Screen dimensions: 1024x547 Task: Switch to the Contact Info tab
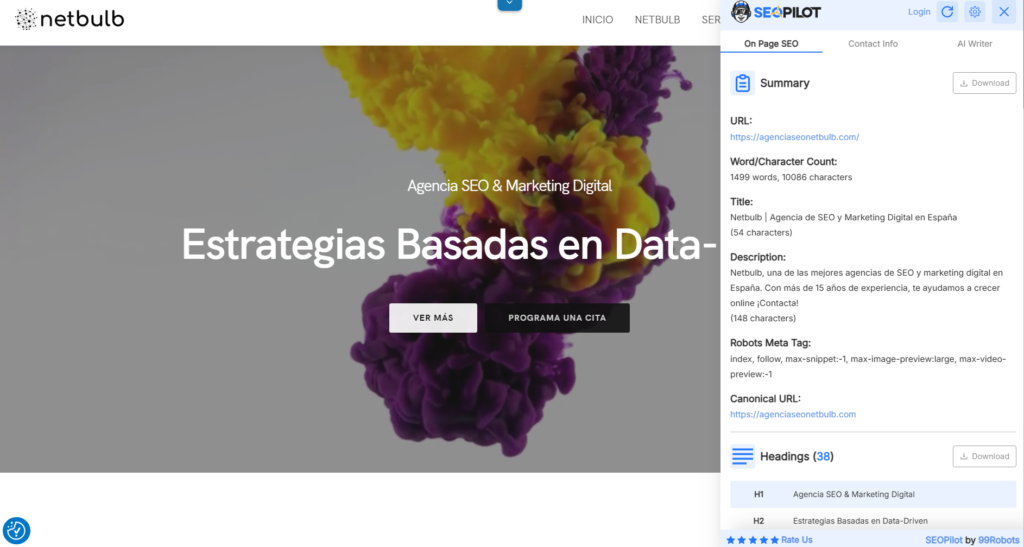[x=872, y=44]
